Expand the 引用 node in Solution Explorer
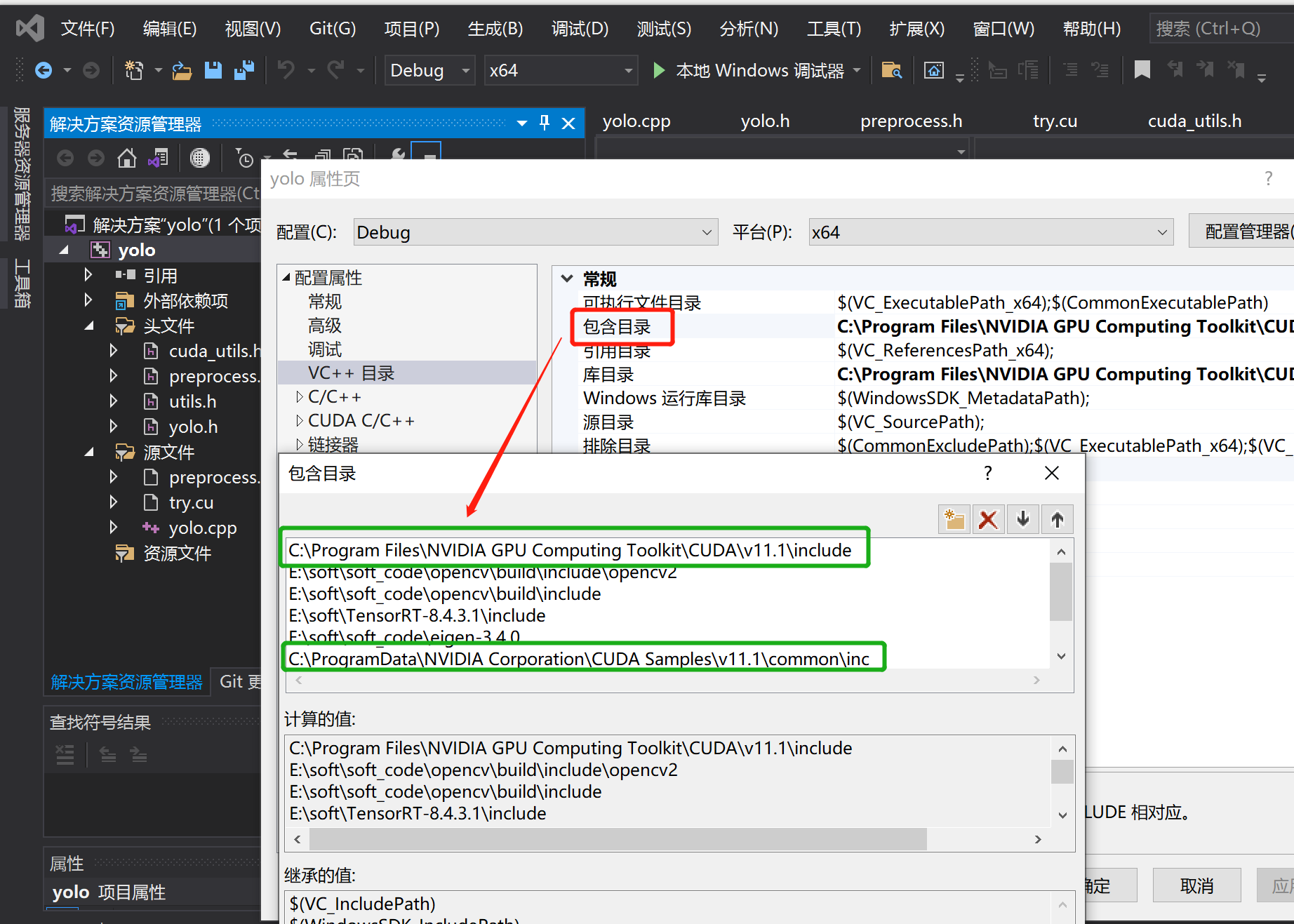Viewport: 1294px width, 924px height. click(x=88, y=274)
